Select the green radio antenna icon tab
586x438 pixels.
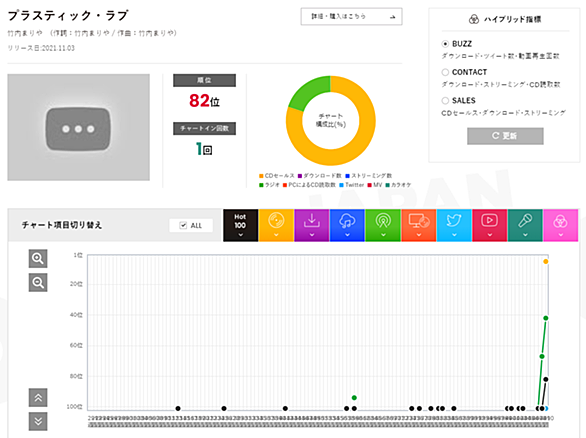click(x=383, y=225)
